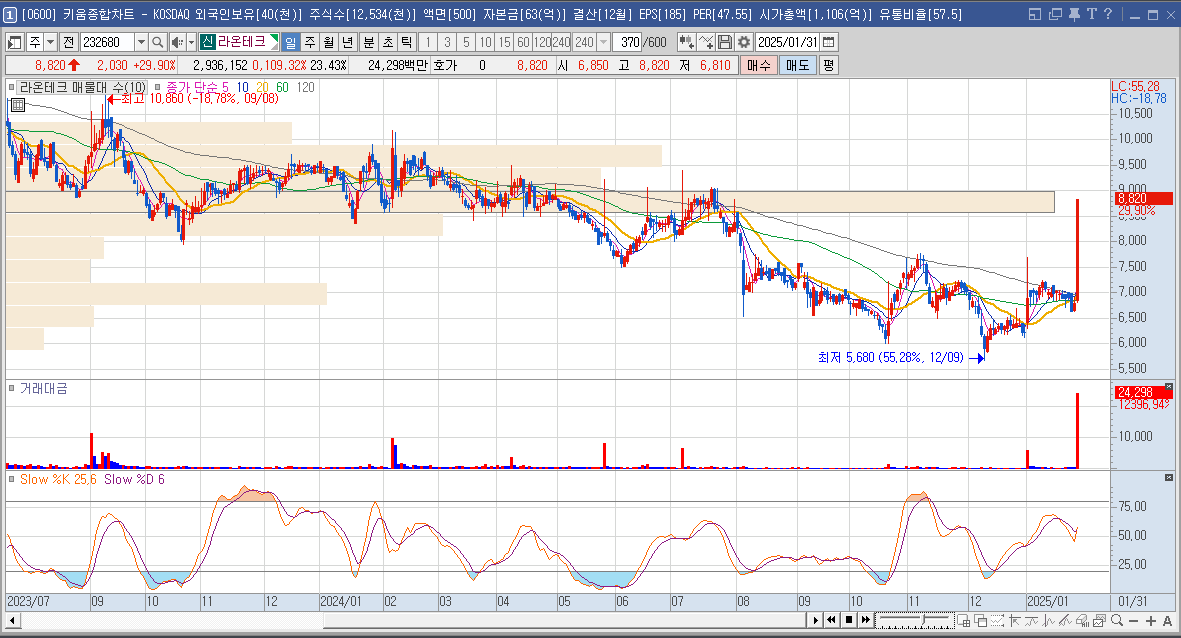Zoom out with the minus icon at bottom
The width and height of the screenshot is (1181, 638).
[x=1134, y=621]
